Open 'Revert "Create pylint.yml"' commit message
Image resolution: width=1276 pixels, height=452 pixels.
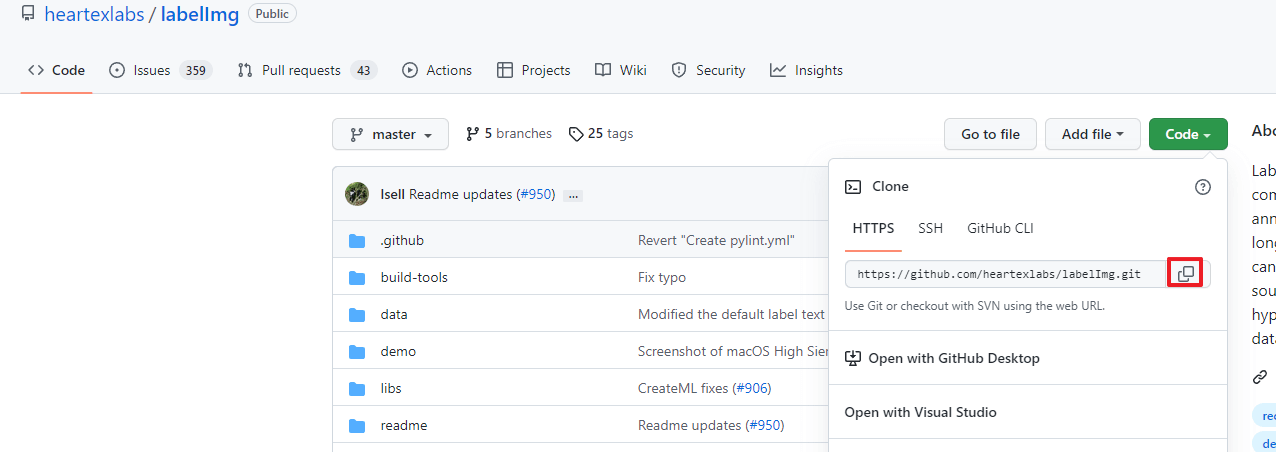tap(716, 241)
